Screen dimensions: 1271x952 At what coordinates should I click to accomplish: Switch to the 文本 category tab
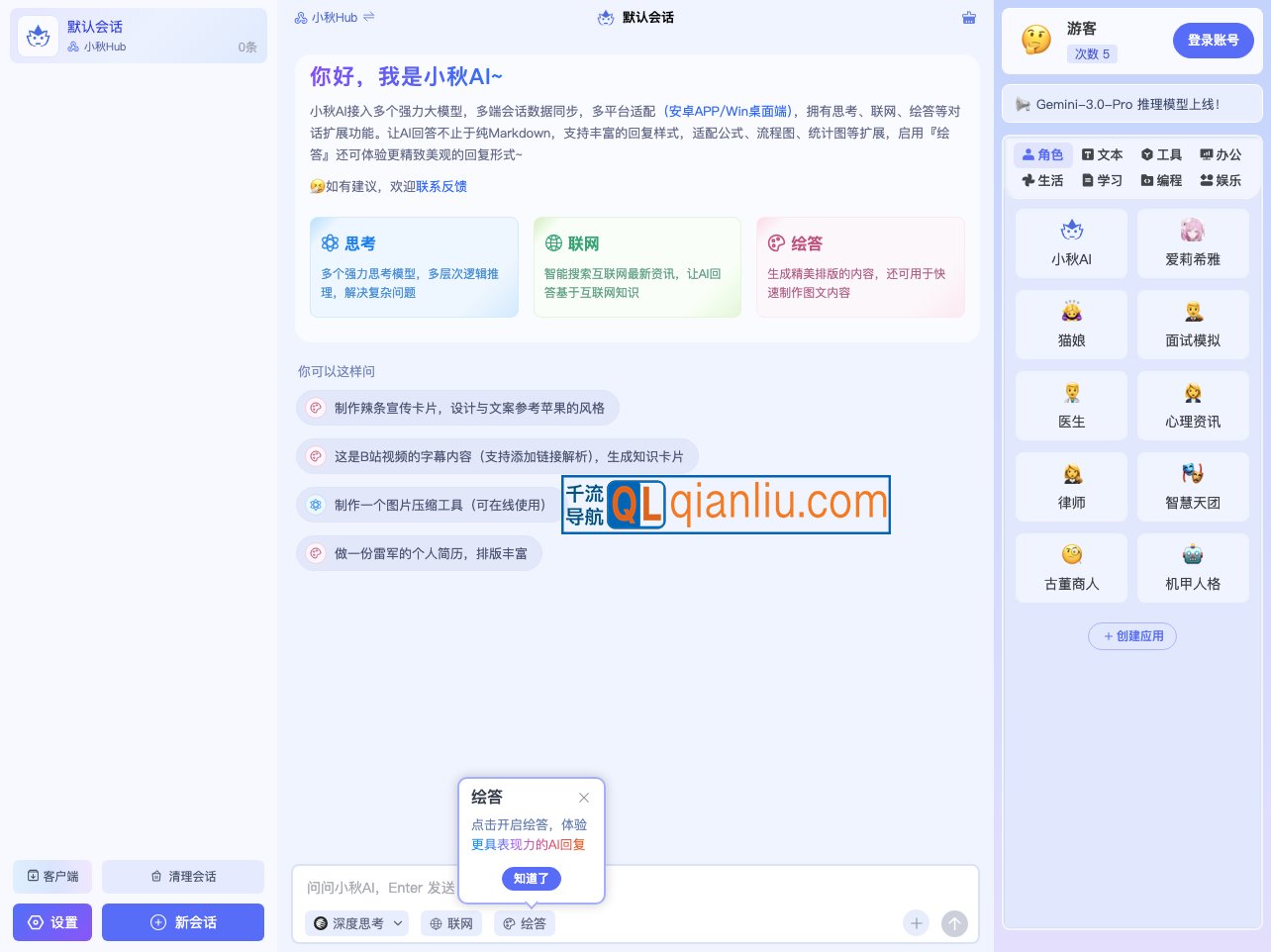pos(1102,154)
